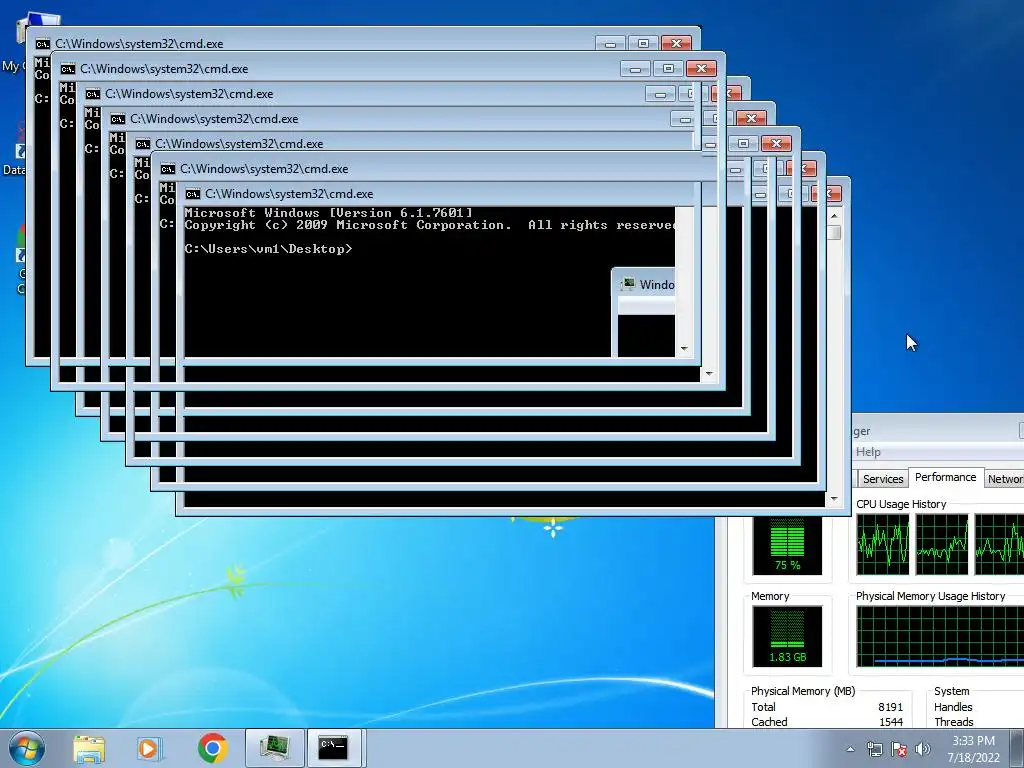1024x768 pixels.
Task: Open the Windows Start menu orb
Action: [27, 748]
